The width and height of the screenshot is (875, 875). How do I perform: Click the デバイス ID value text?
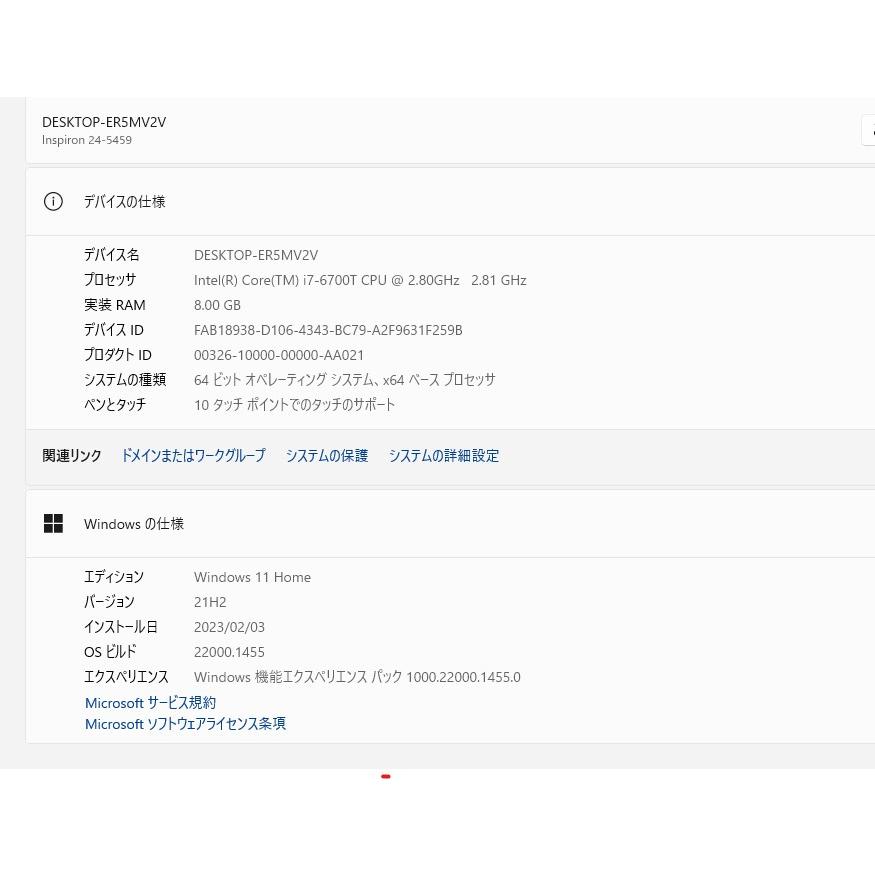(x=328, y=330)
